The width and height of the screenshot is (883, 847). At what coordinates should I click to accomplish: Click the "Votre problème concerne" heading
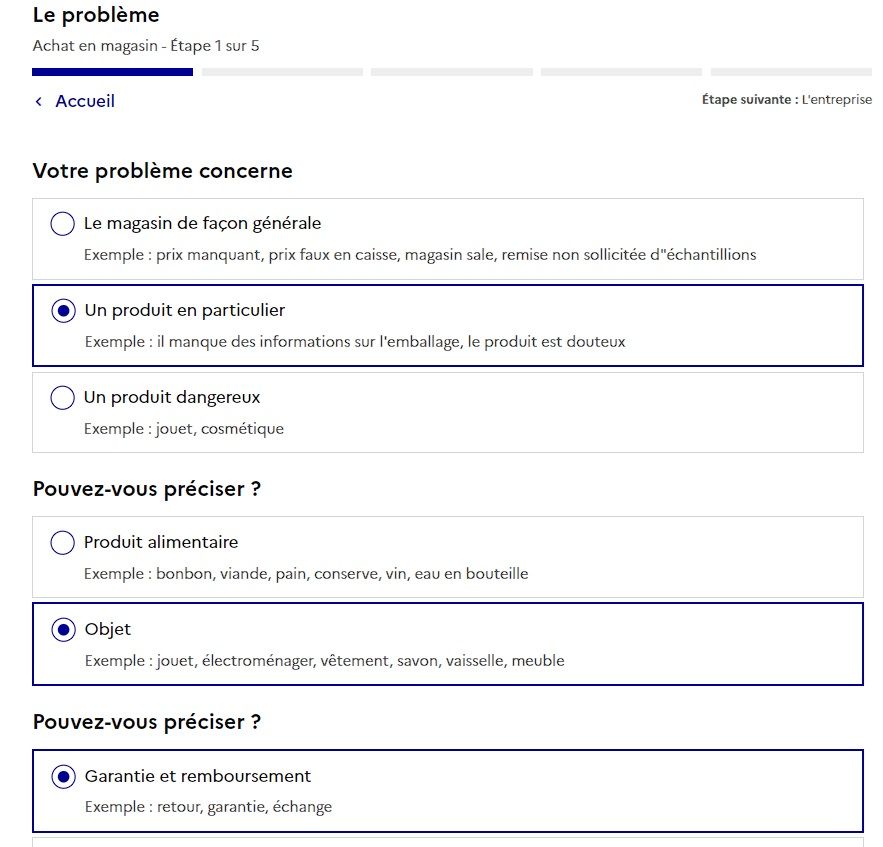pyautogui.click(x=162, y=171)
